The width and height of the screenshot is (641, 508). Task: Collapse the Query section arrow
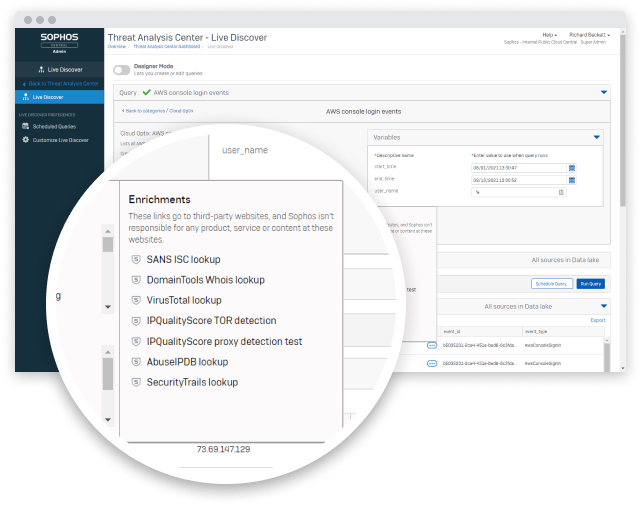pyautogui.click(x=604, y=92)
